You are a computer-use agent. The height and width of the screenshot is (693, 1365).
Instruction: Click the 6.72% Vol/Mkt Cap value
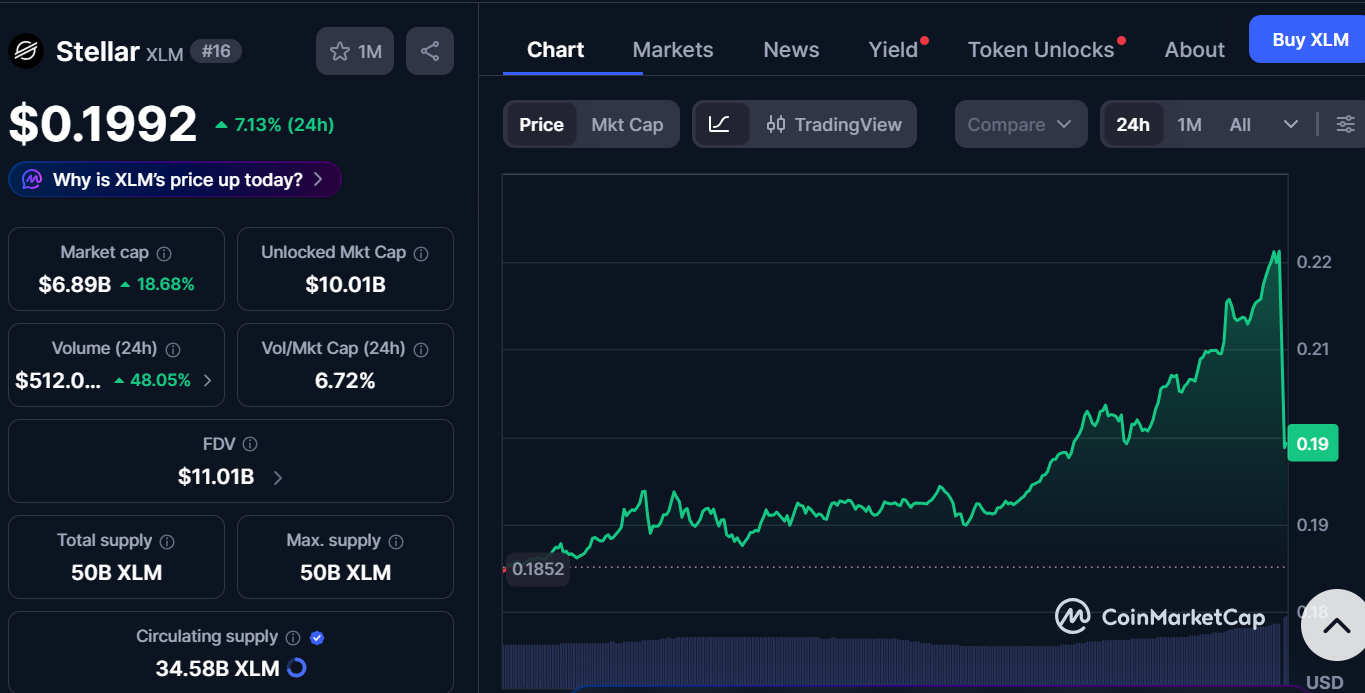point(345,381)
